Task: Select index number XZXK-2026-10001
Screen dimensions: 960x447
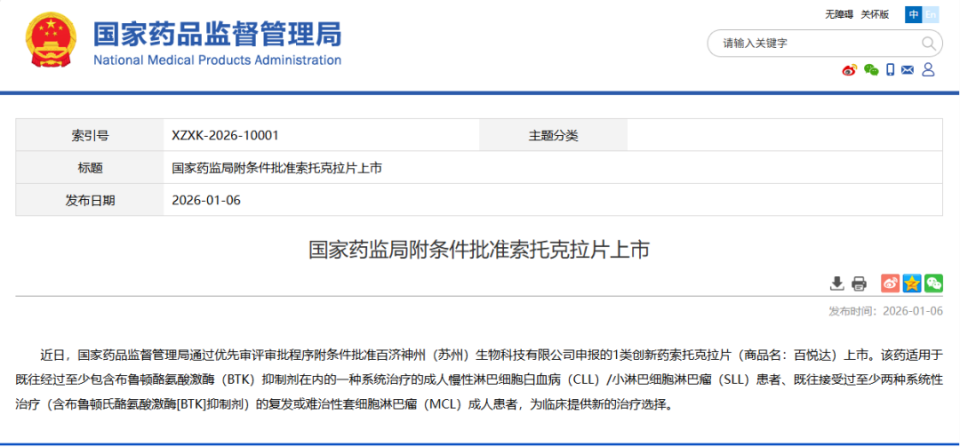Action: (225, 135)
